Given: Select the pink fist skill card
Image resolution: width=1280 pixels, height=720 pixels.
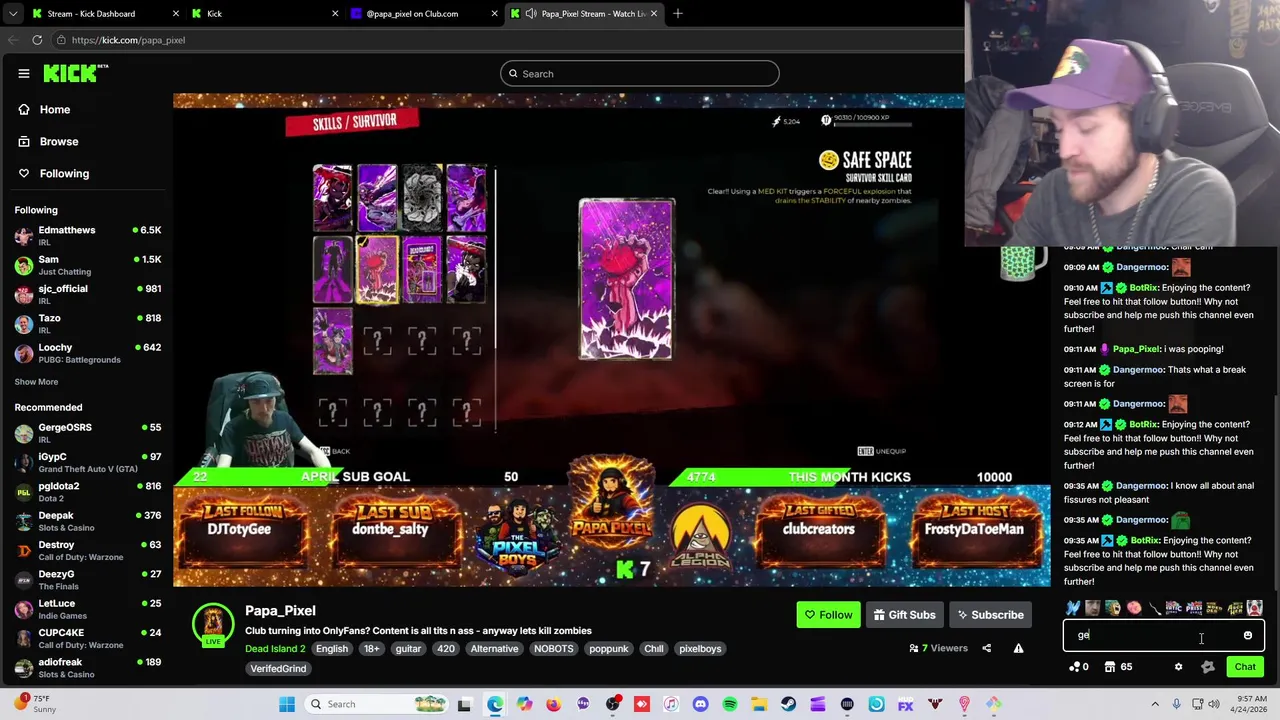Looking at the screenshot, I should 378,270.
